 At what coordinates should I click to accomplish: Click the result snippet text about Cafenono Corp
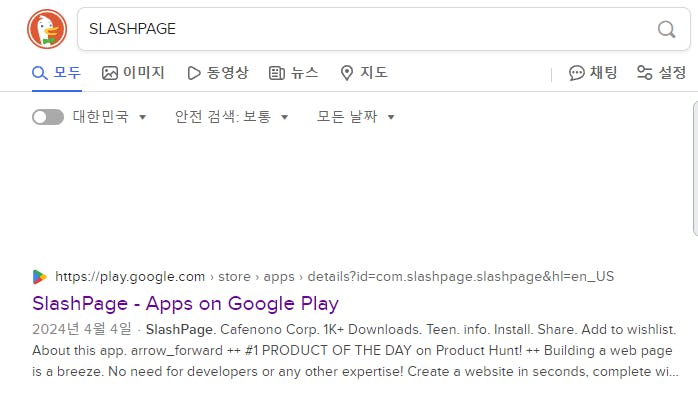(355, 350)
